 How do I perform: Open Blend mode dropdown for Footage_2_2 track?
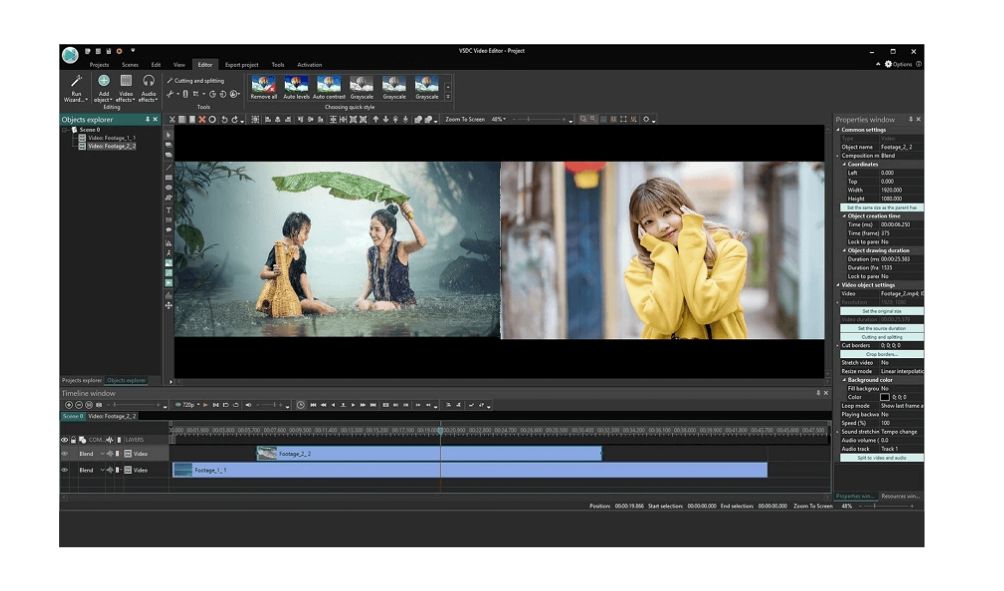(102, 454)
